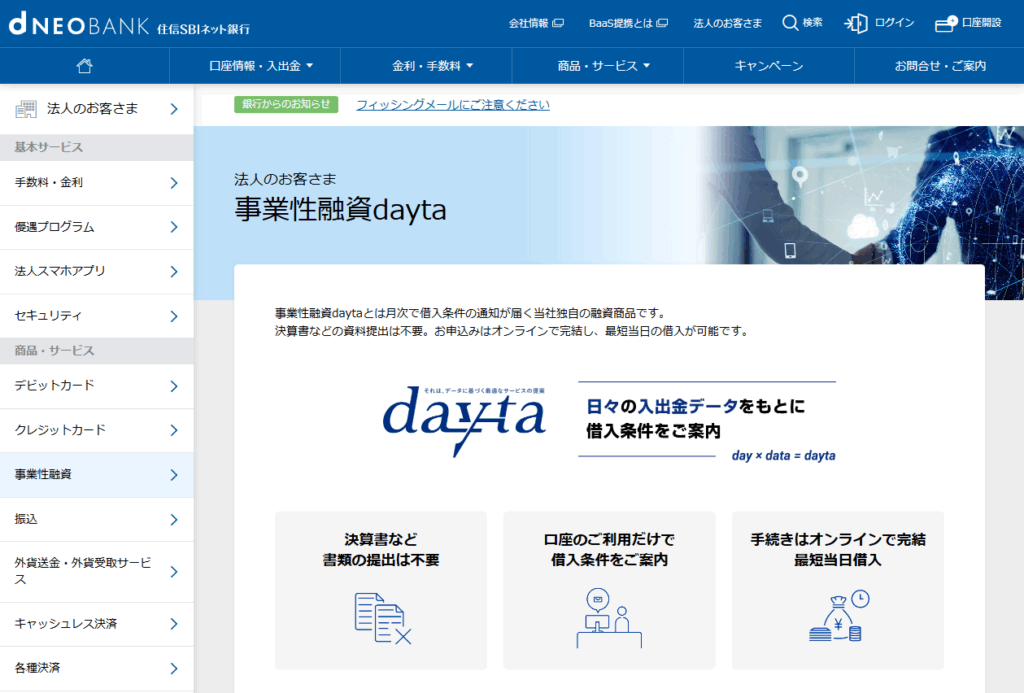The image size is (1024, 693).
Task: Select 外貨送金・外貨受取サービス in the sidebar
Action: point(96,571)
